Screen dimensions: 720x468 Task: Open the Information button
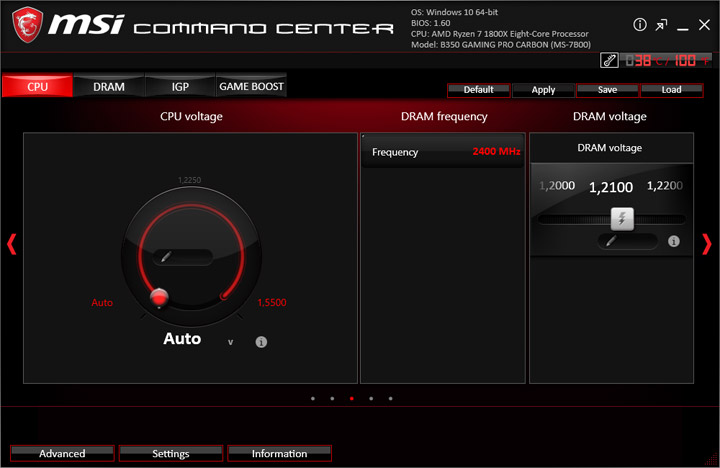pos(279,453)
